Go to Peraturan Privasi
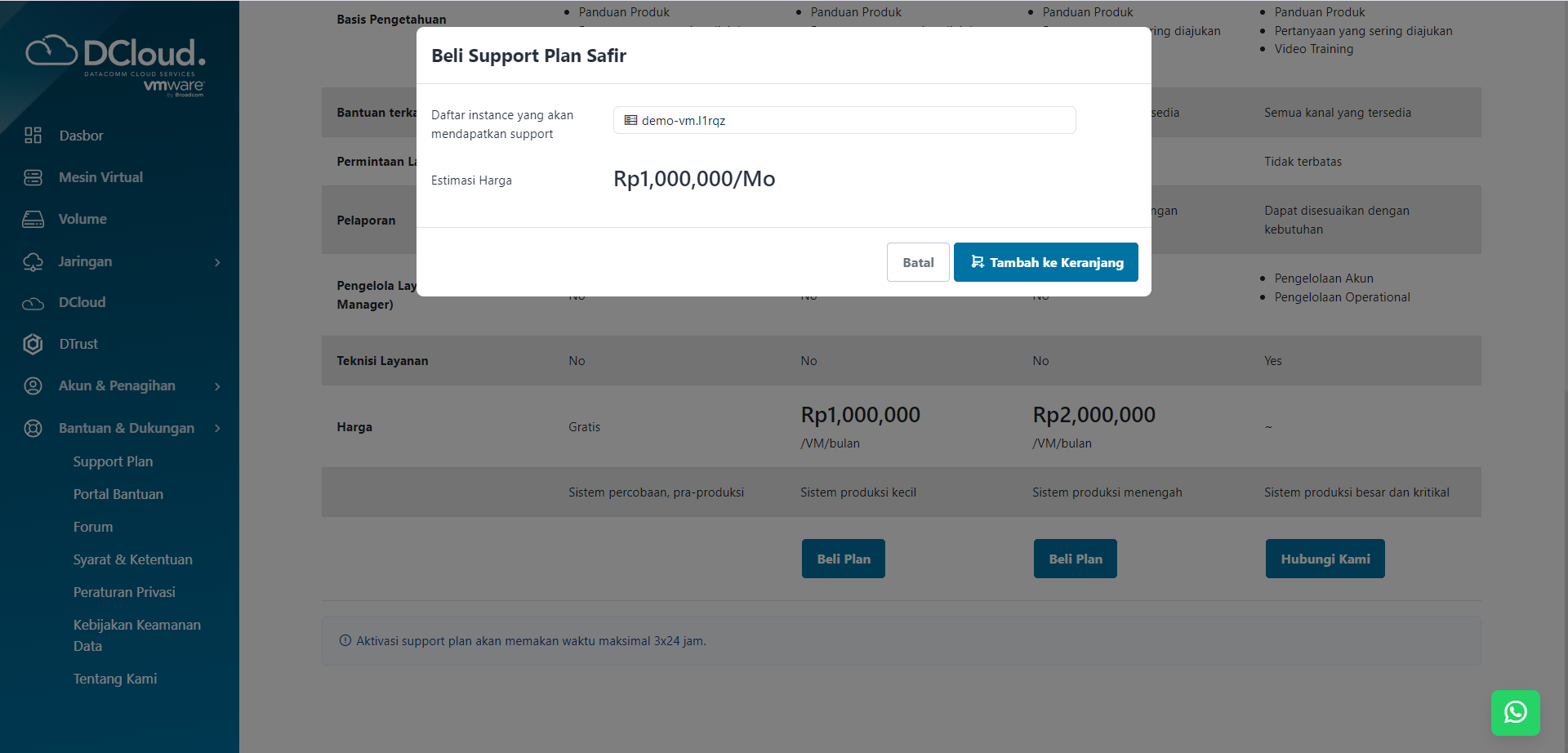Viewport: 1568px width, 753px height. (124, 591)
